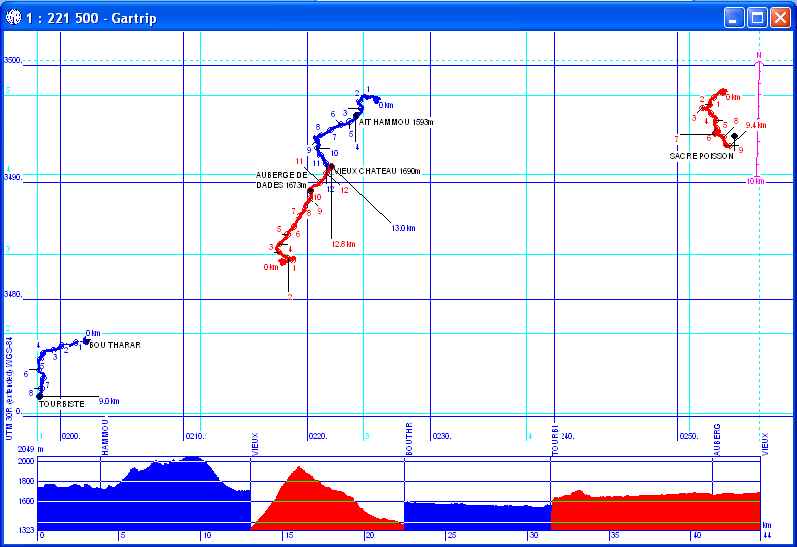Image resolution: width=797 pixels, height=547 pixels.
Task: Click the 13.0 km distance label
Action: click(x=402, y=228)
